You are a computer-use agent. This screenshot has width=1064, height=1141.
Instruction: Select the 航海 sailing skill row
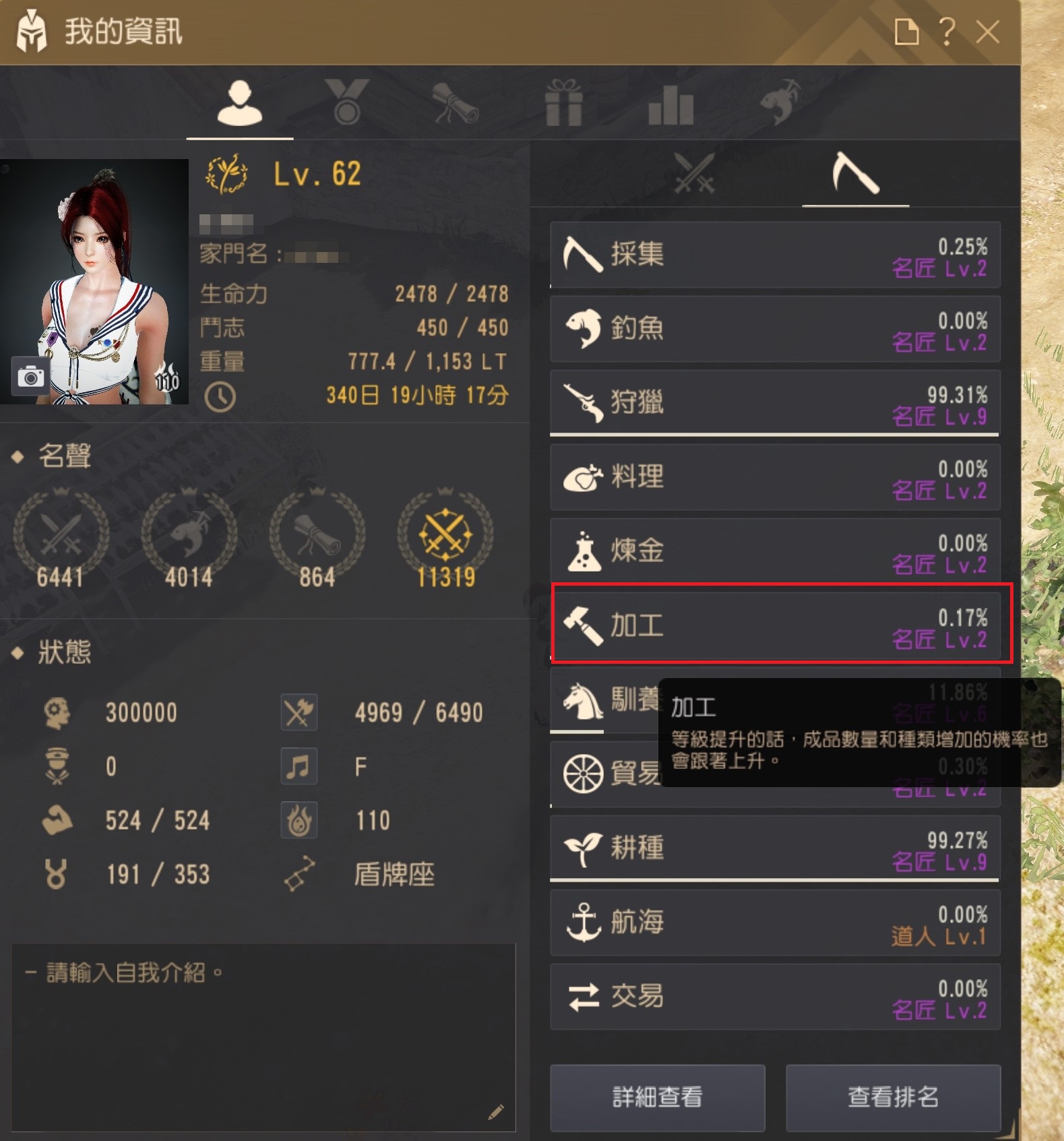coord(775,923)
